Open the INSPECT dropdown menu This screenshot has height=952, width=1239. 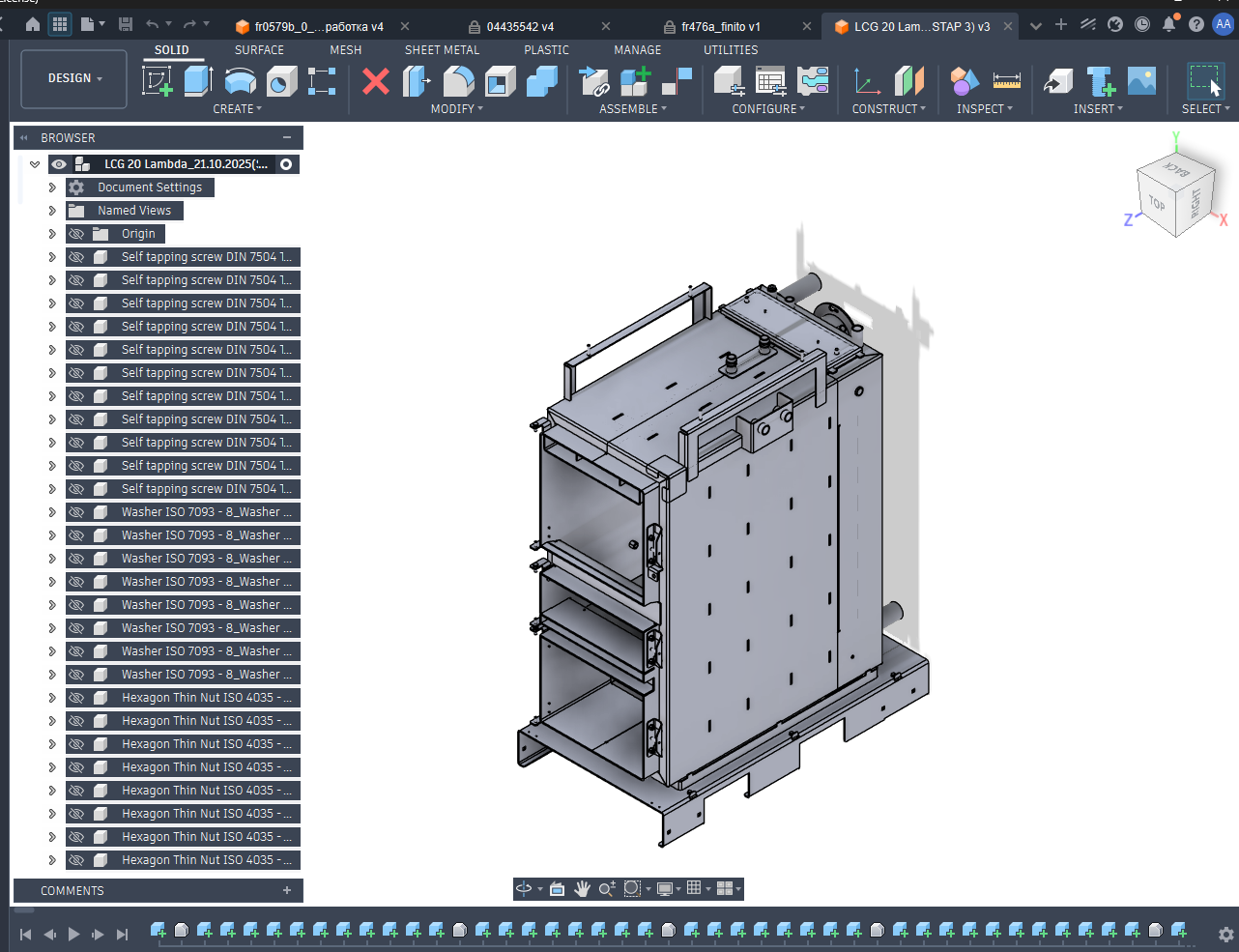[985, 109]
